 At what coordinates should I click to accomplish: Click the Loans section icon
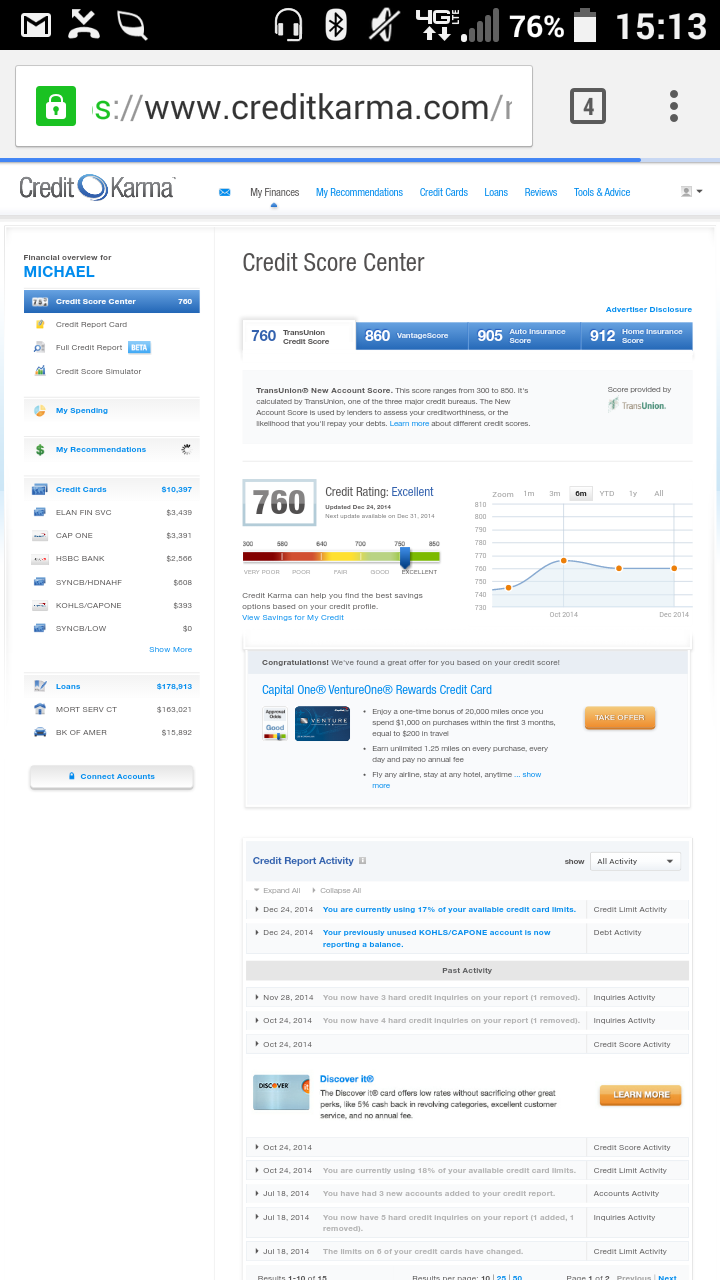tap(40, 686)
